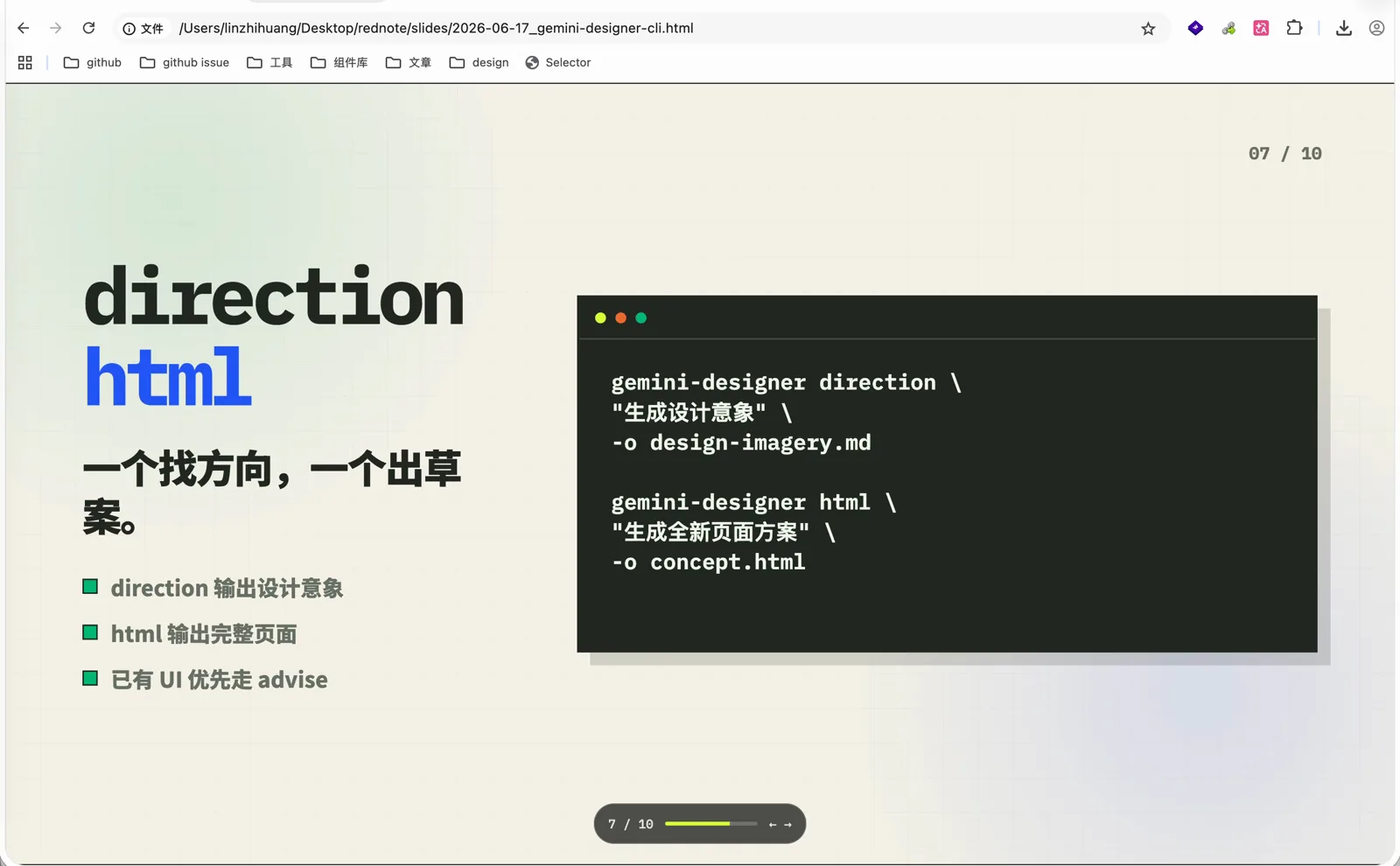Go to next slide with right arrow
The width and height of the screenshot is (1400, 866).
coord(787,825)
